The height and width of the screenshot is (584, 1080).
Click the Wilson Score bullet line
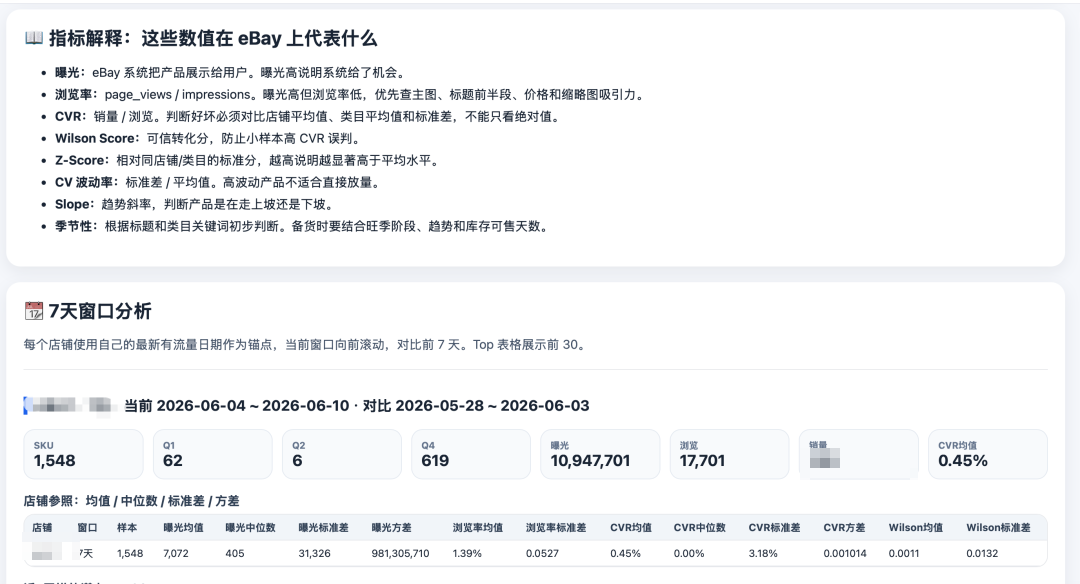click(x=210, y=138)
